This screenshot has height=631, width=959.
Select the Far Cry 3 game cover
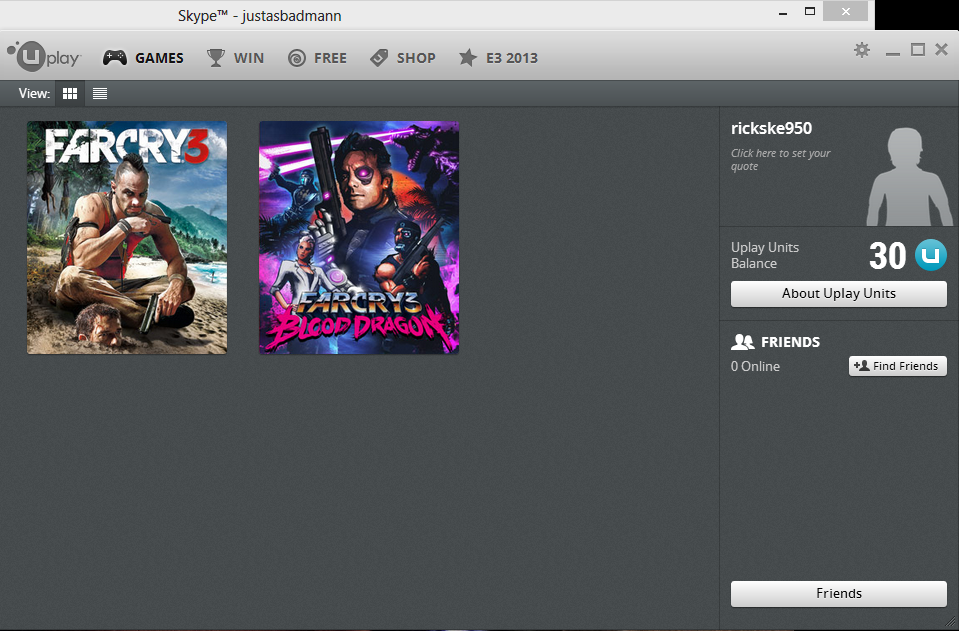(127, 237)
